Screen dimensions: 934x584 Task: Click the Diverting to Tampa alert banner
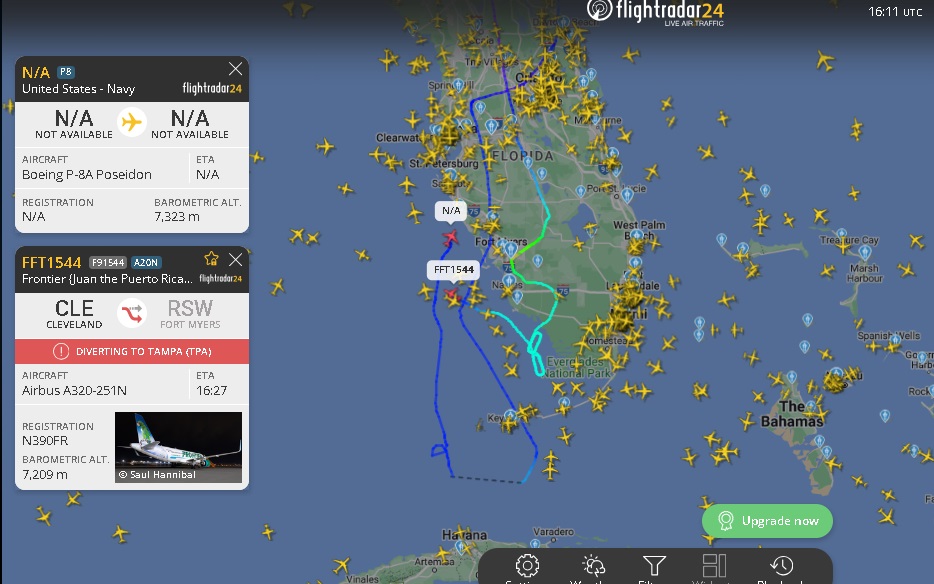coord(132,352)
